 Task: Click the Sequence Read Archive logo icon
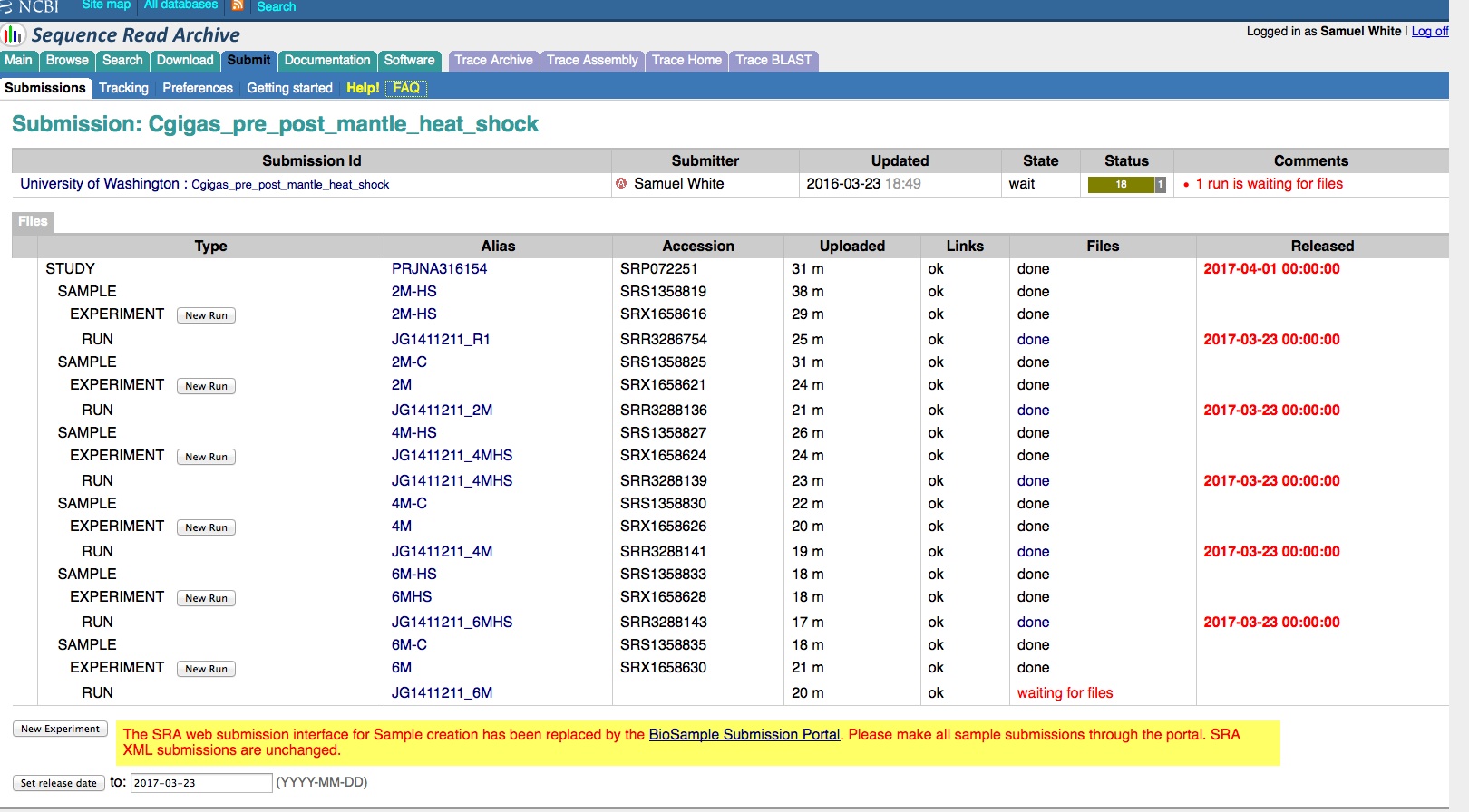click(13, 35)
